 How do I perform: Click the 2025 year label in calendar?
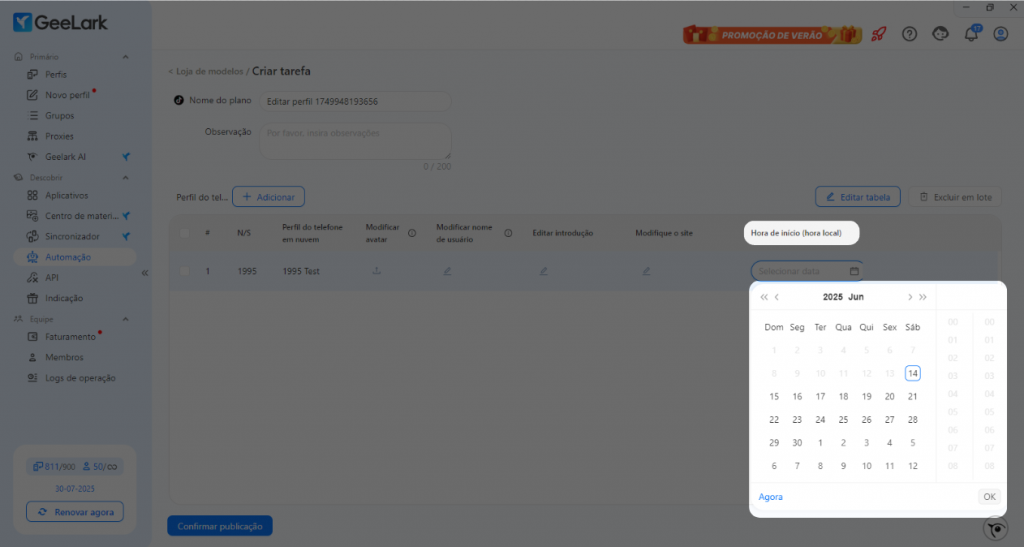(x=833, y=297)
